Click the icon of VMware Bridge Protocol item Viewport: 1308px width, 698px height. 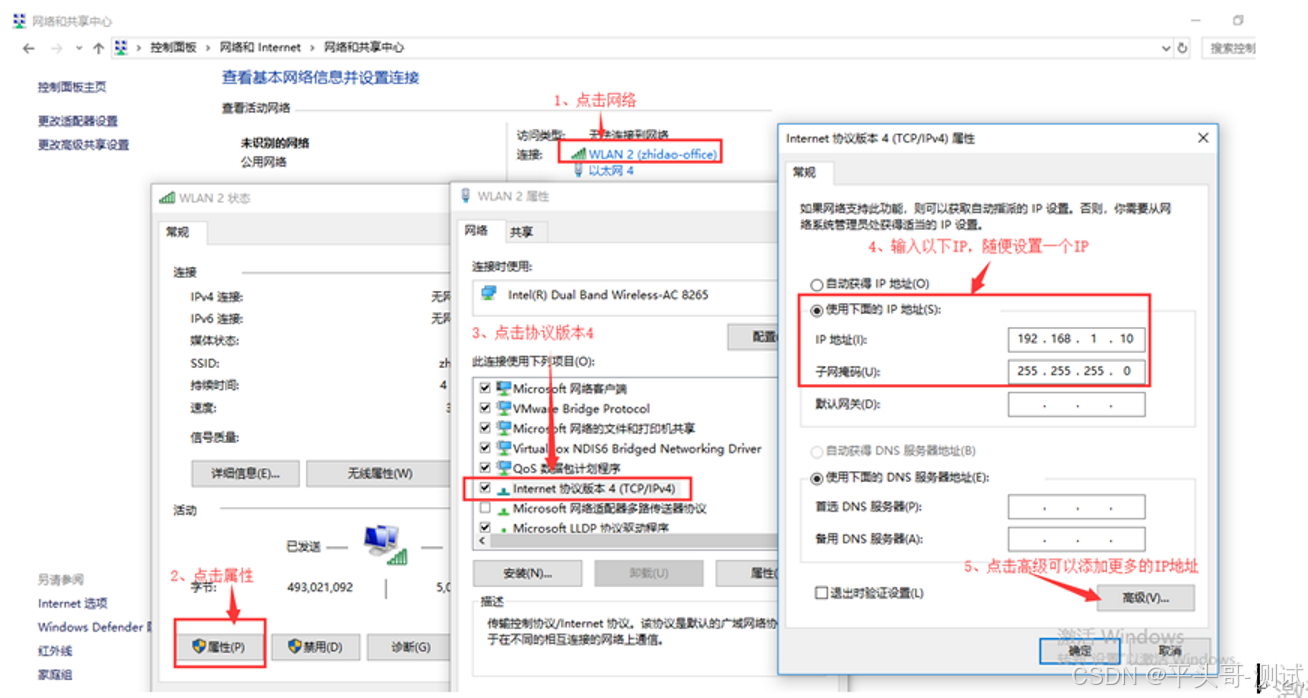(503, 408)
